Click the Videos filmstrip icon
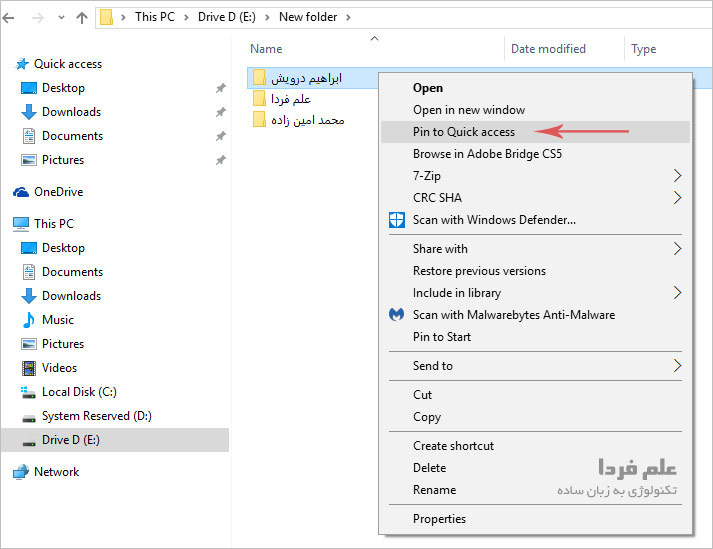This screenshot has height=549, width=713. pyautogui.click(x=29, y=368)
